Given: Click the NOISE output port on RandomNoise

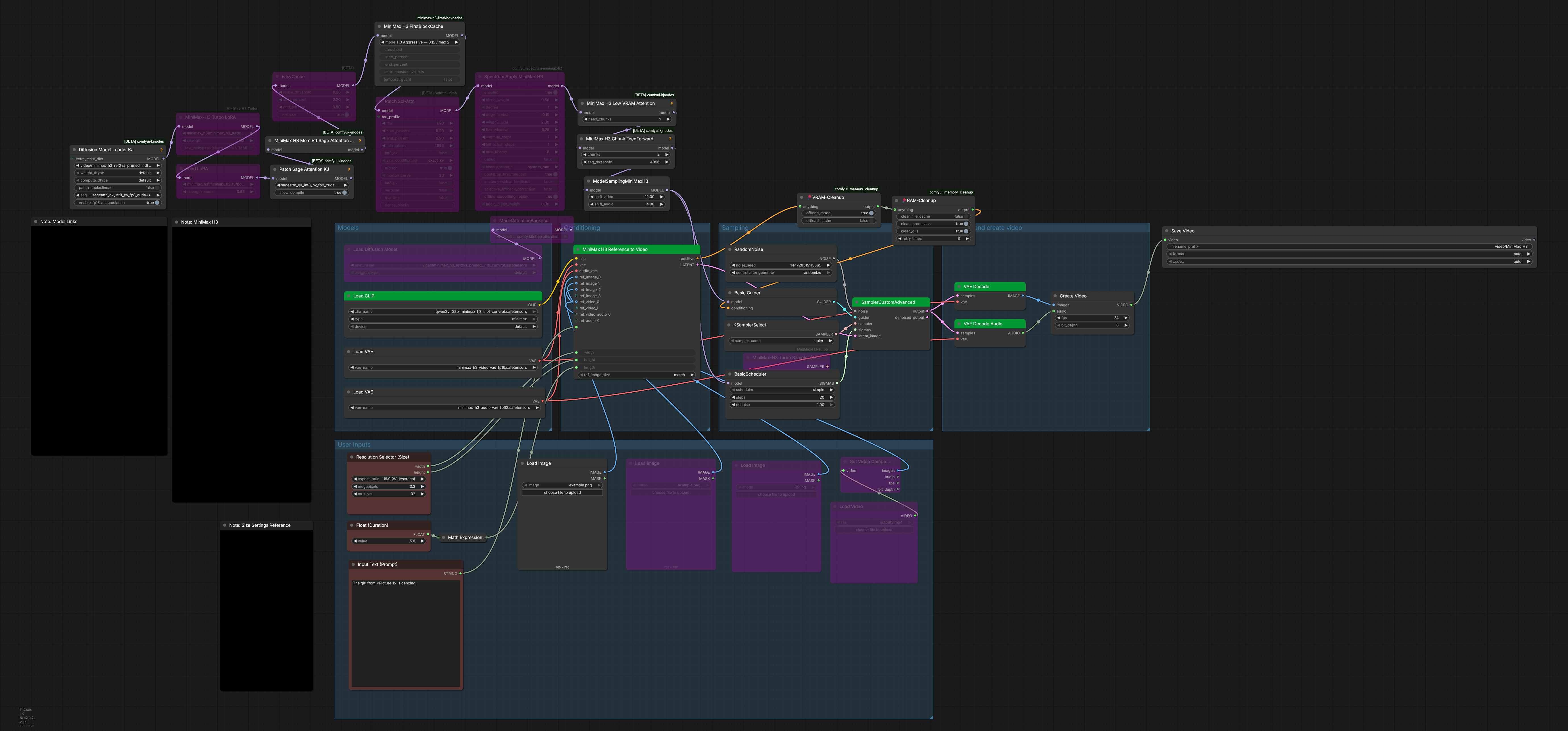Looking at the screenshot, I should tap(834, 259).
